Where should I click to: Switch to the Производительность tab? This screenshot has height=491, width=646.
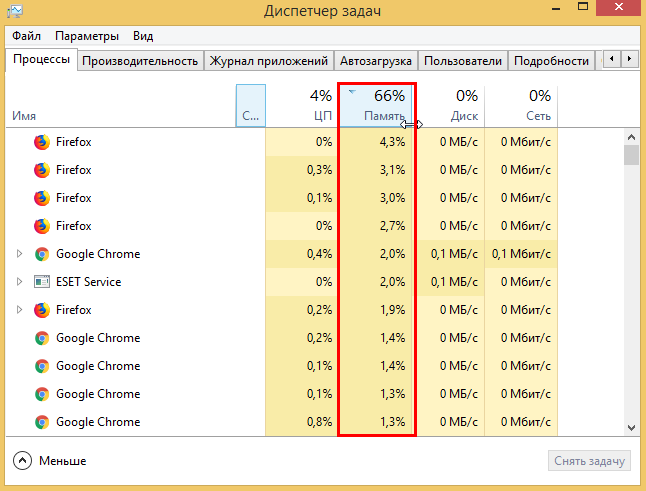pyautogui.click(x=140, y=61)
